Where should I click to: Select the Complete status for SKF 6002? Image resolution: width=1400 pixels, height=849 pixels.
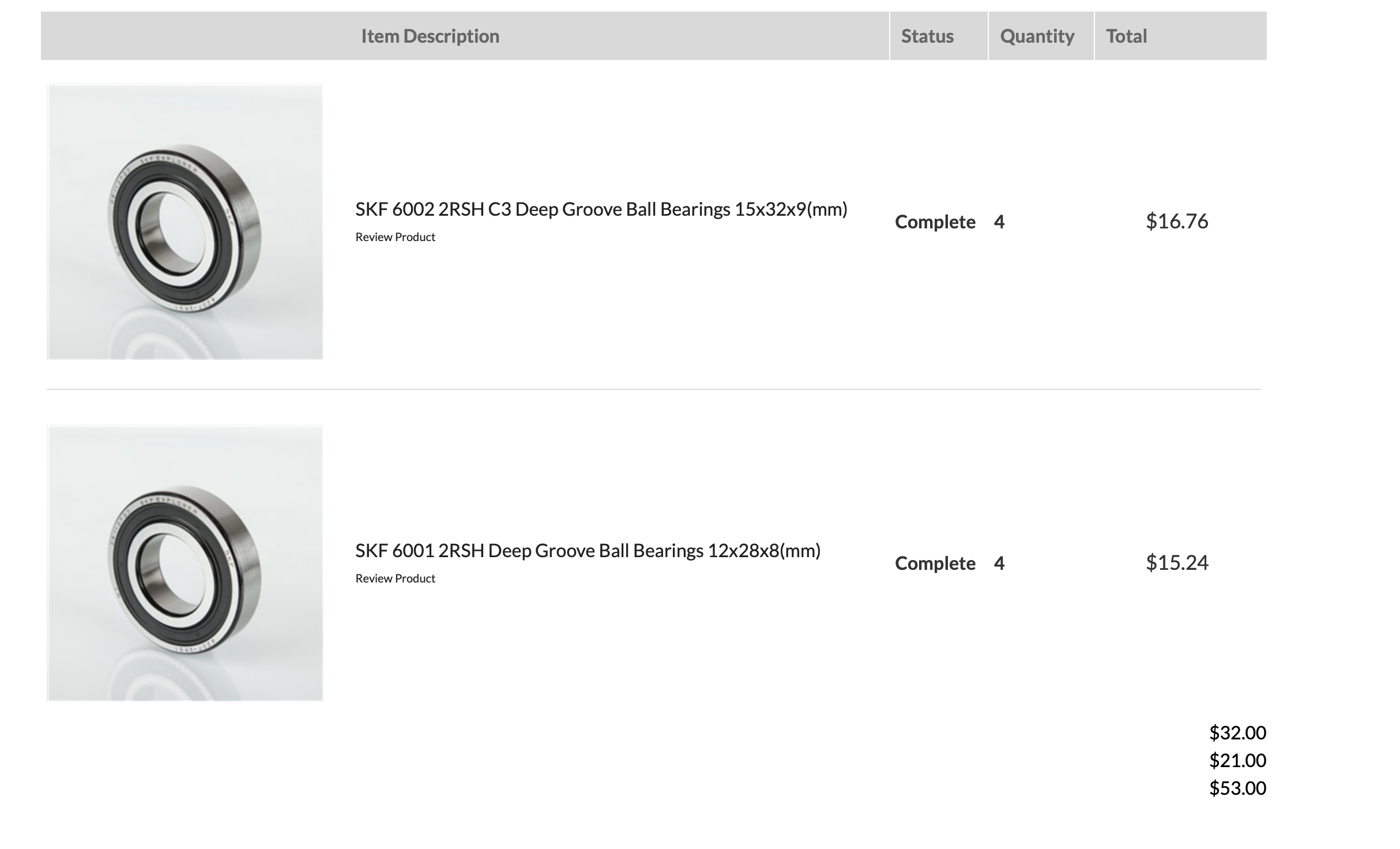[935, 222]
